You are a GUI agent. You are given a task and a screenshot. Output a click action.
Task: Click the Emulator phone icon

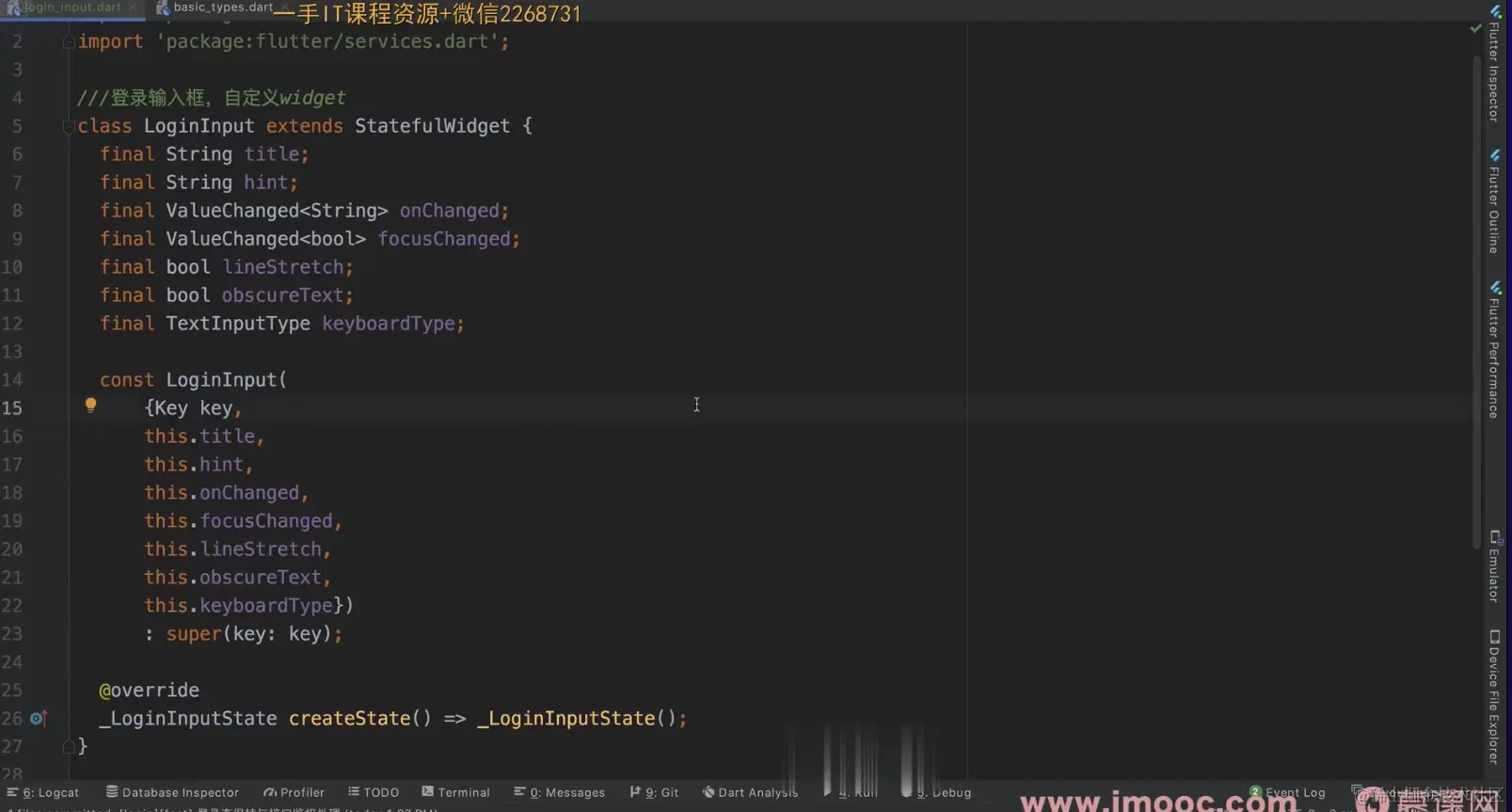(x=1495, y=537)
